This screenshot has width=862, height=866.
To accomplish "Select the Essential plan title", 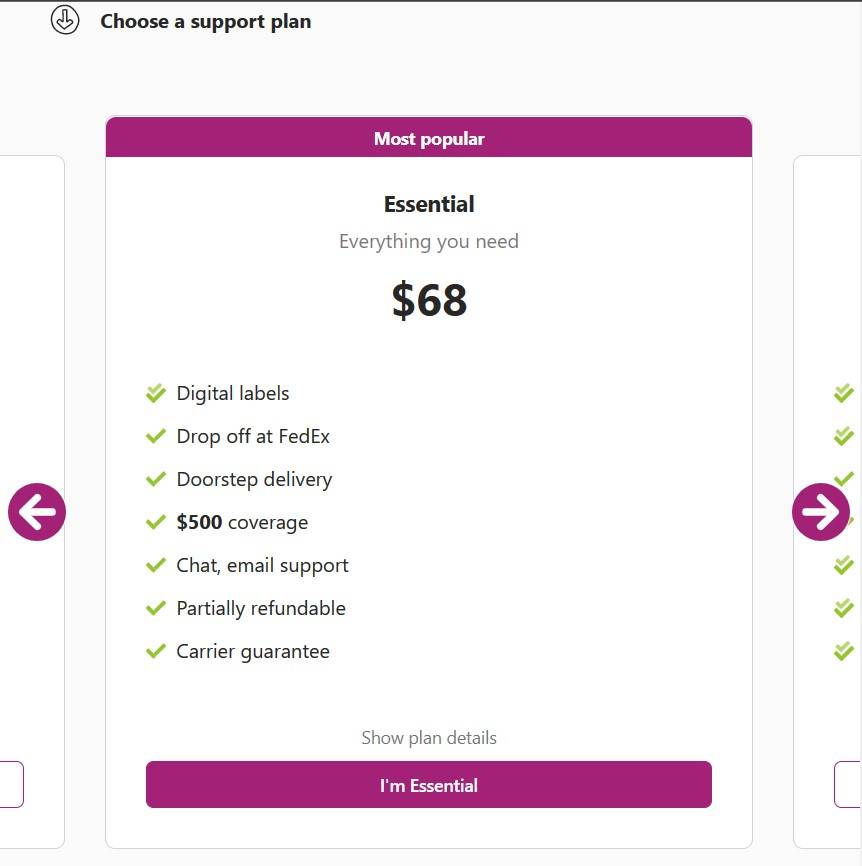I will coord(429,204).
